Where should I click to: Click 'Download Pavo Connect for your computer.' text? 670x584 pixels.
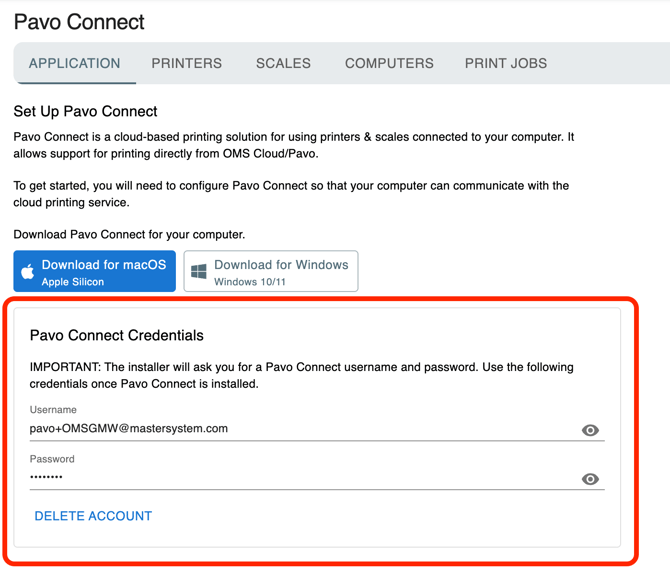click(129, 235)
